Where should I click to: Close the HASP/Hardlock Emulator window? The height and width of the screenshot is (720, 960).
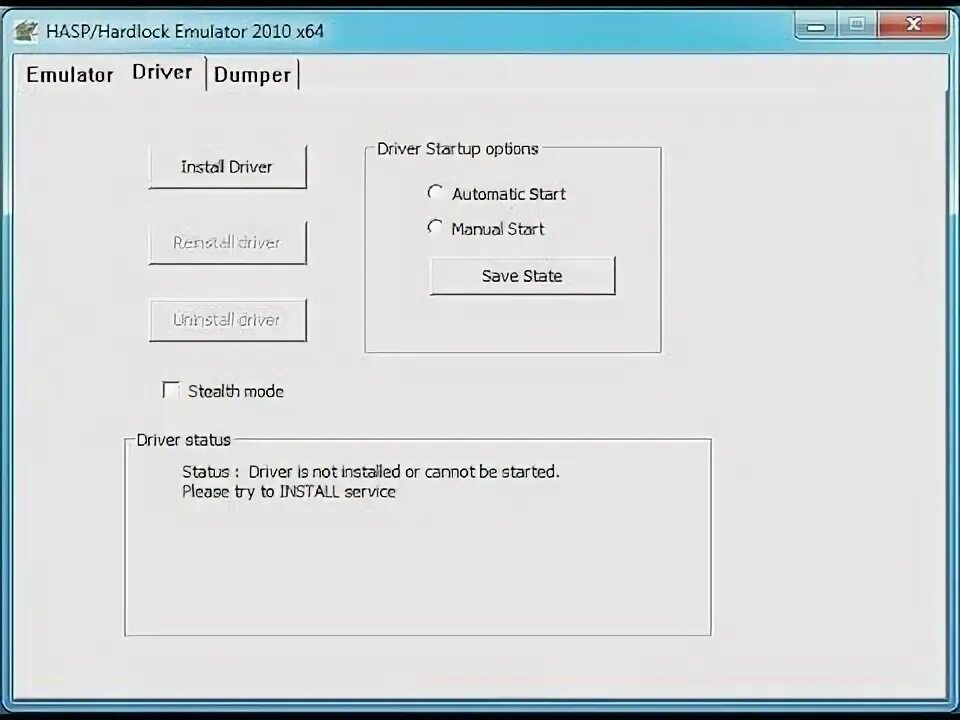pos(913,25)
